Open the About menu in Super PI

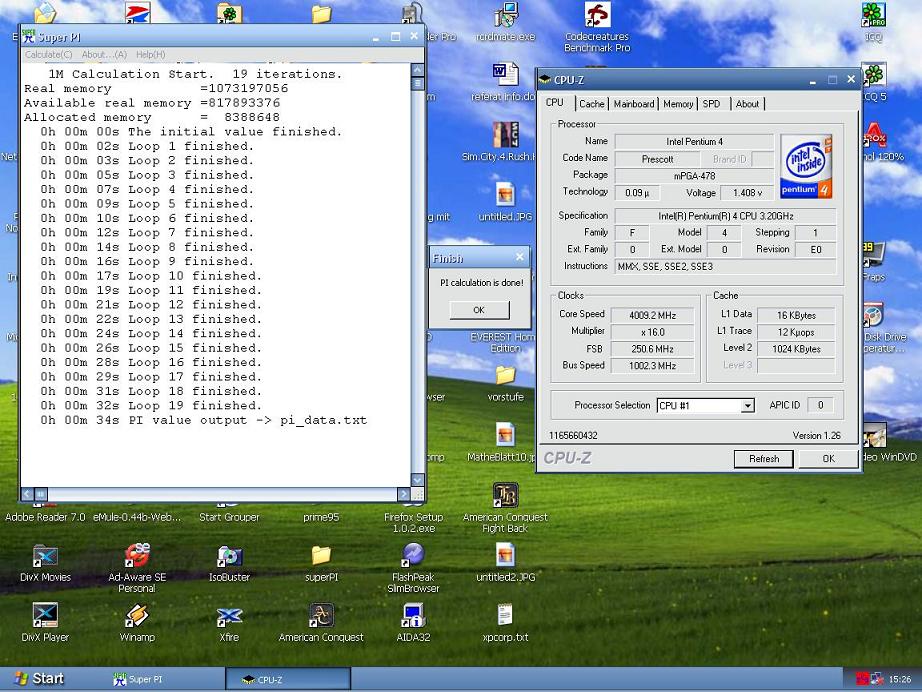point(104,55)
